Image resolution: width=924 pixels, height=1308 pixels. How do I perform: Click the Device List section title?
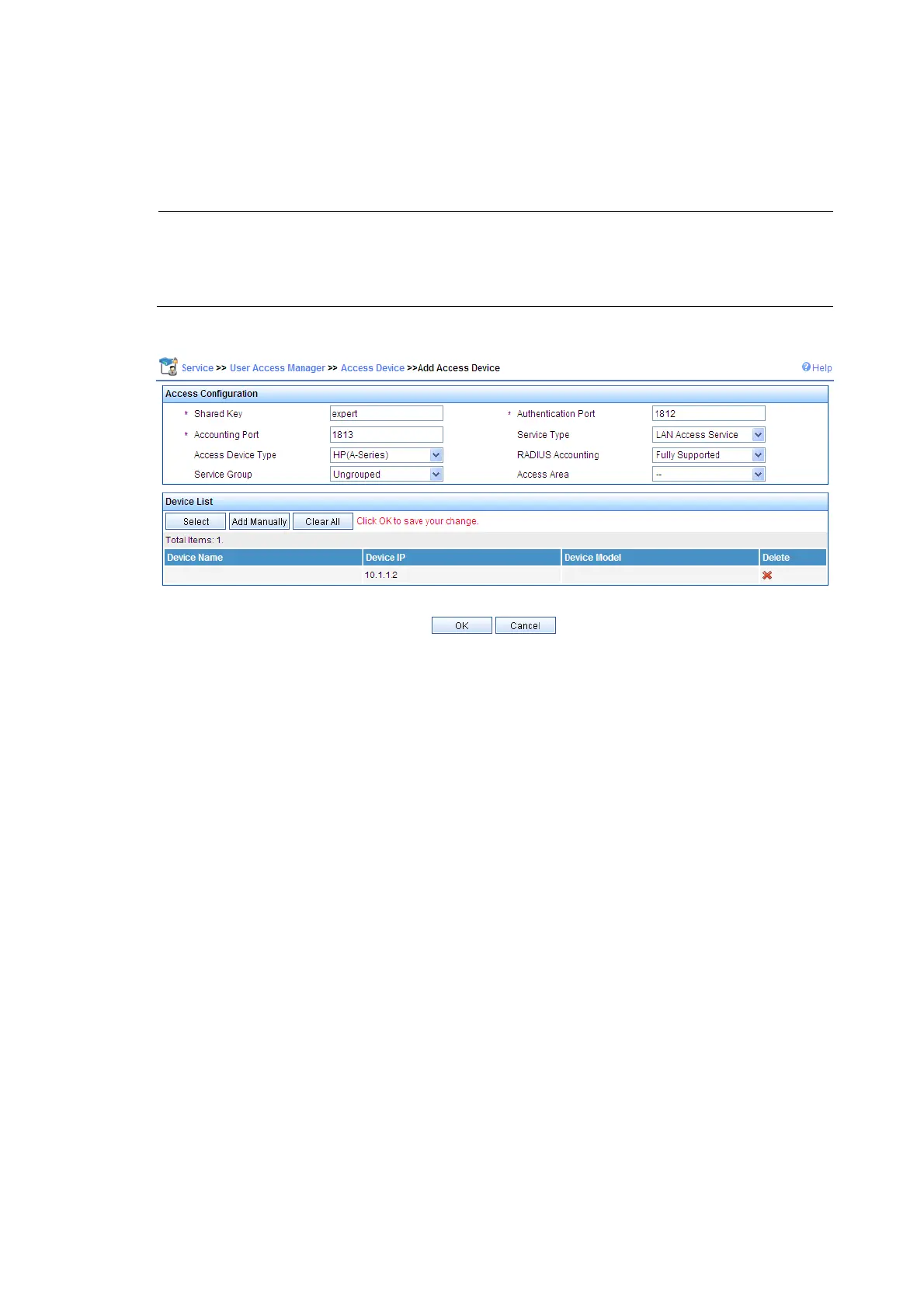(x=189, y=502)
